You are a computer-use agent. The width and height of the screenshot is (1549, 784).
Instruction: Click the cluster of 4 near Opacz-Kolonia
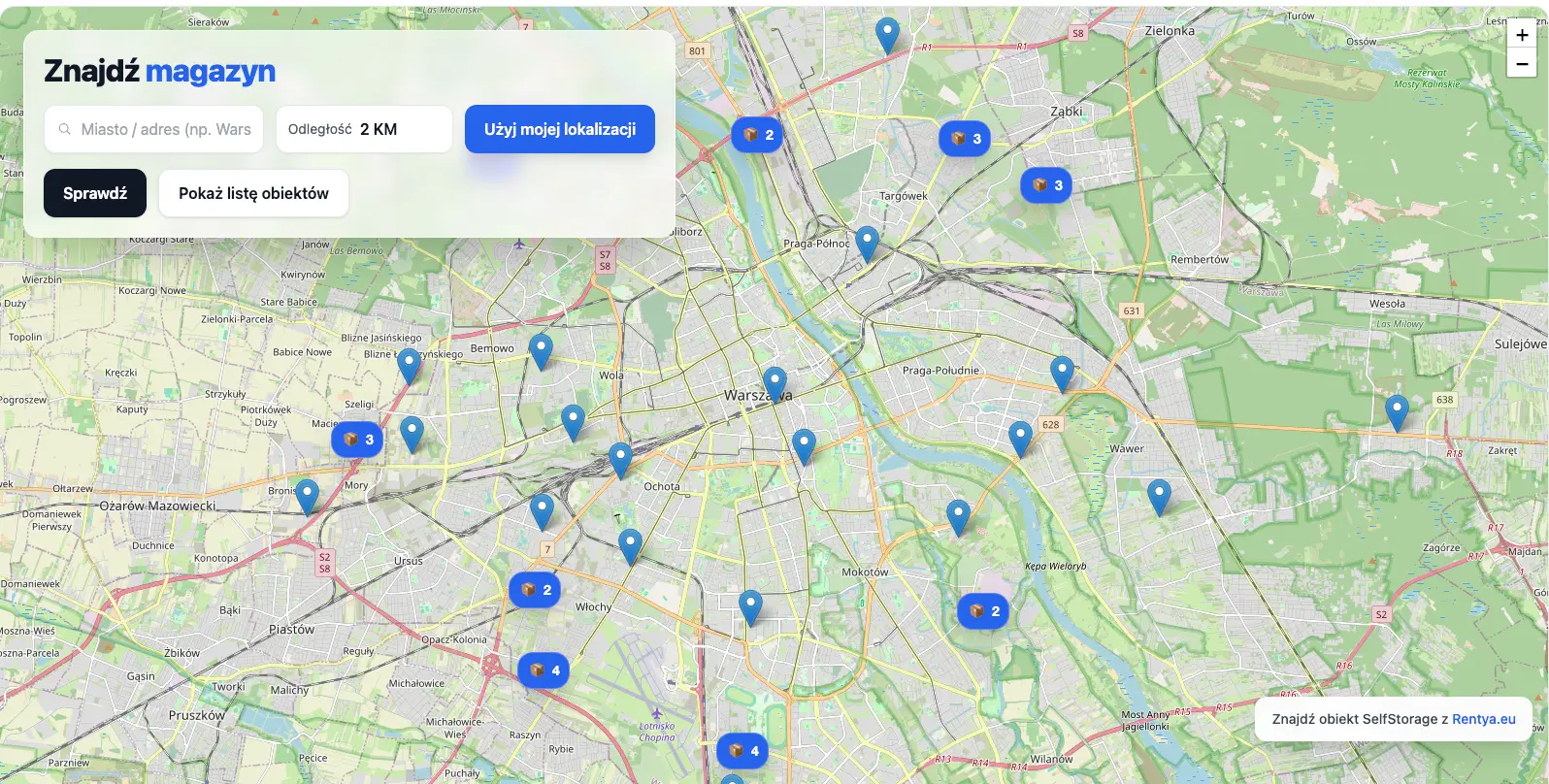point(544,670)
